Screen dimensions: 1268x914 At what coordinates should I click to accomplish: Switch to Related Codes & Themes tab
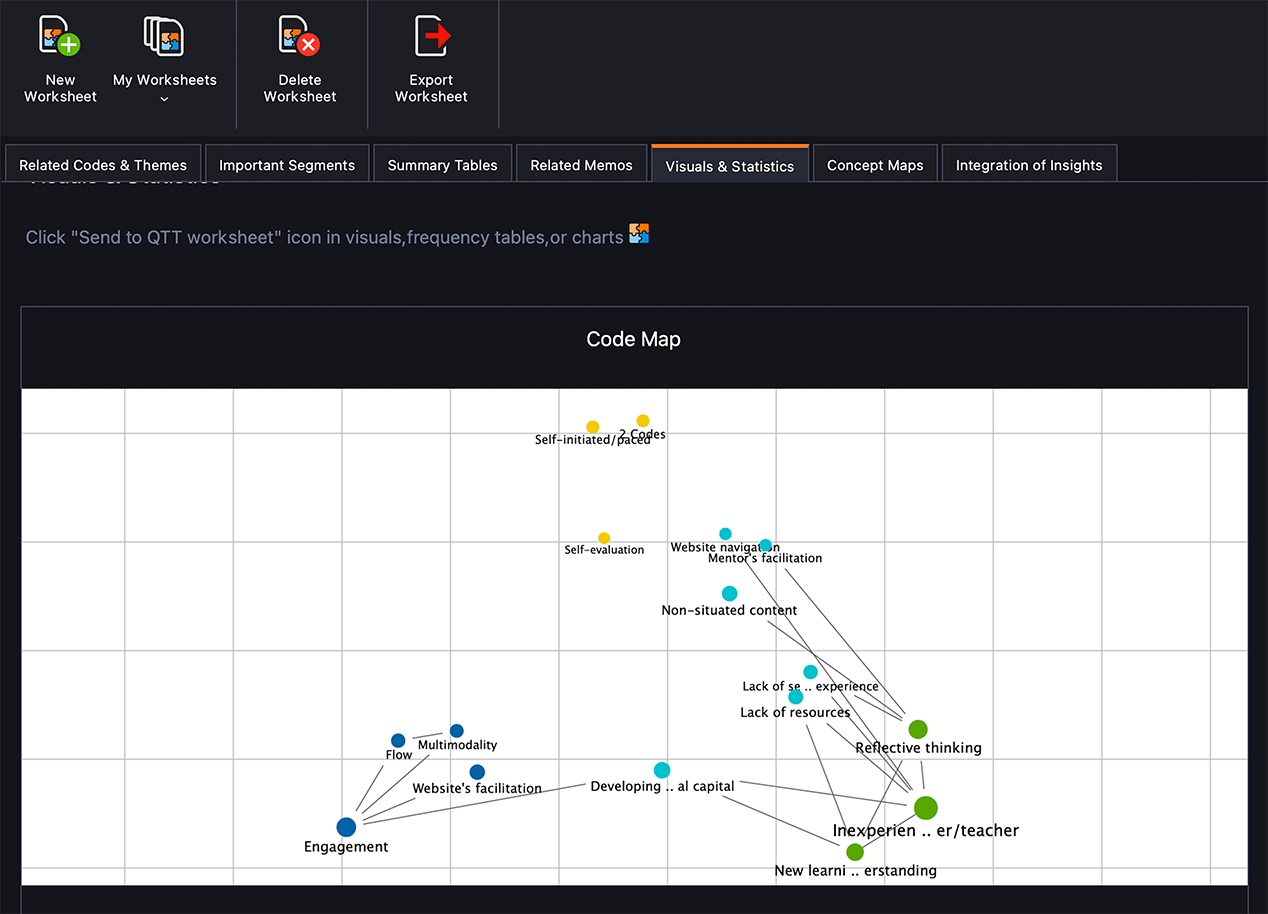pos(103,165)
